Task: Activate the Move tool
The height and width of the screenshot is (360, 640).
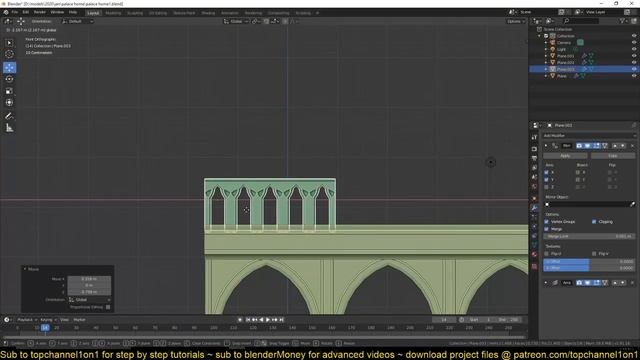Action: click(9, 68)
